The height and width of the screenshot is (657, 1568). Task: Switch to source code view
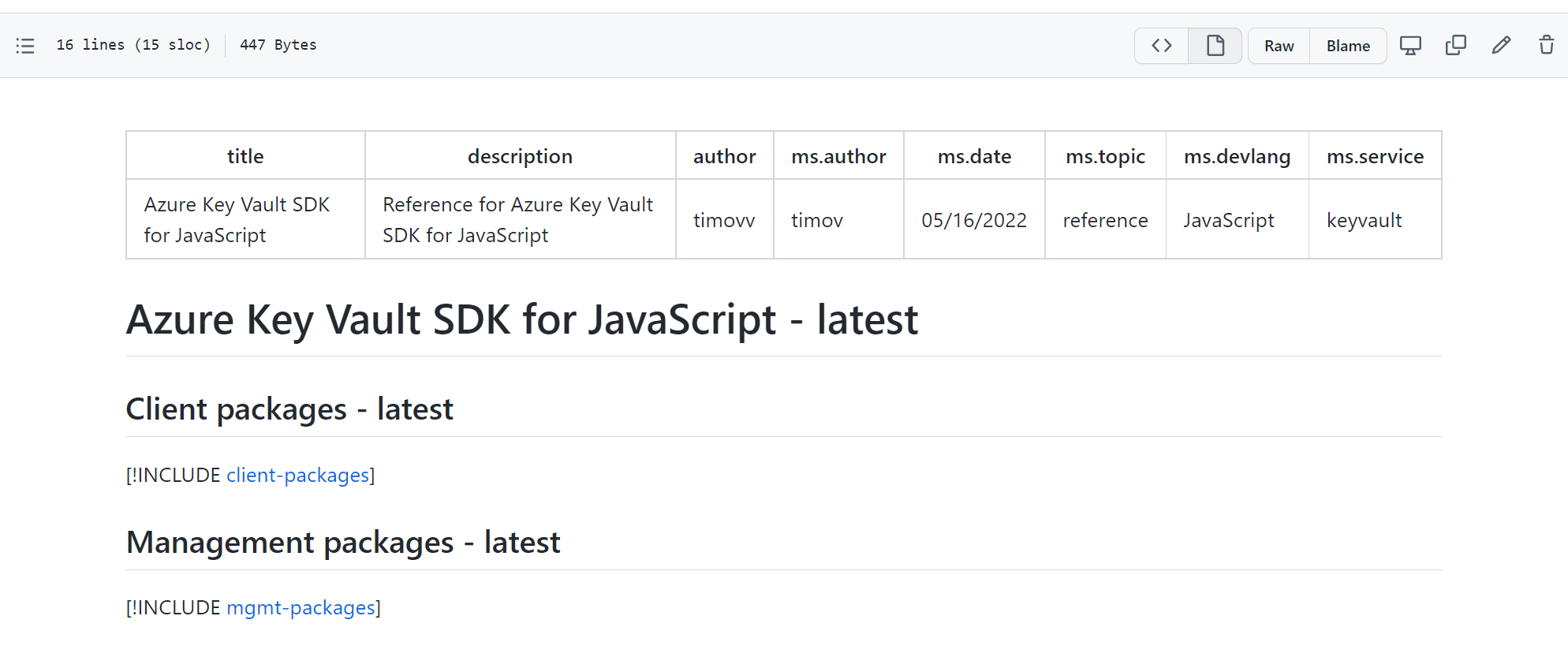tap(1162, 46)
